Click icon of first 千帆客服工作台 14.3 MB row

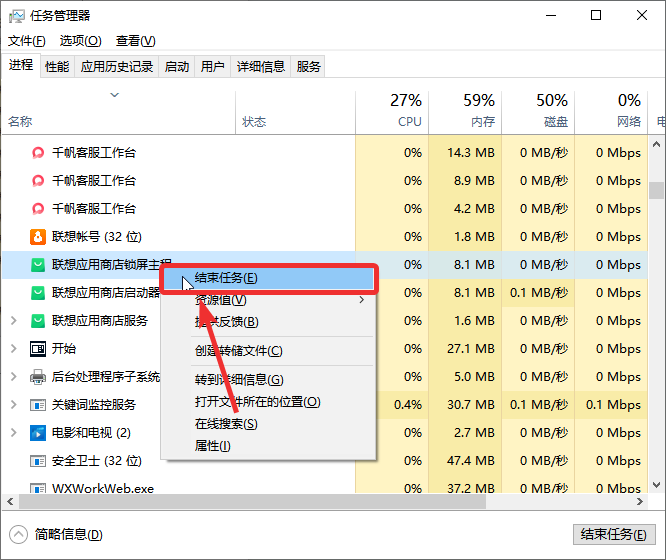(38, 153)
